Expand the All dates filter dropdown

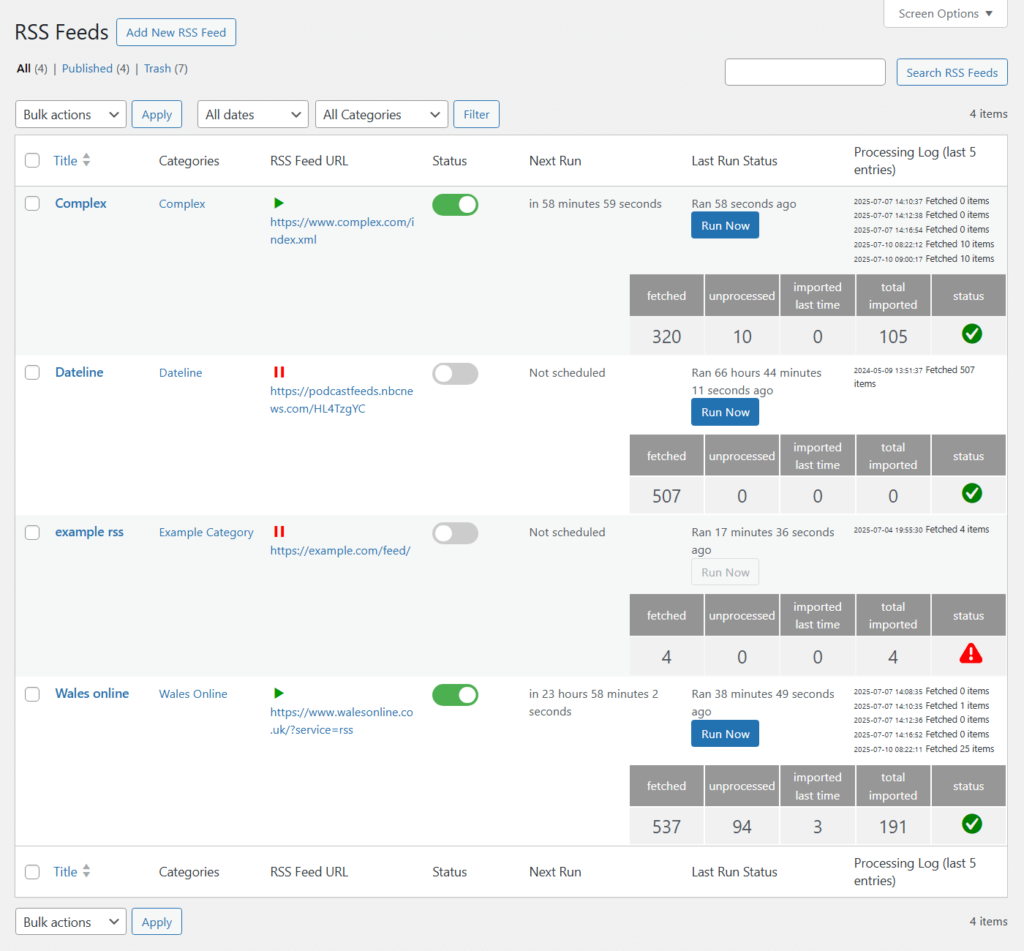click(x=253, y=115)
